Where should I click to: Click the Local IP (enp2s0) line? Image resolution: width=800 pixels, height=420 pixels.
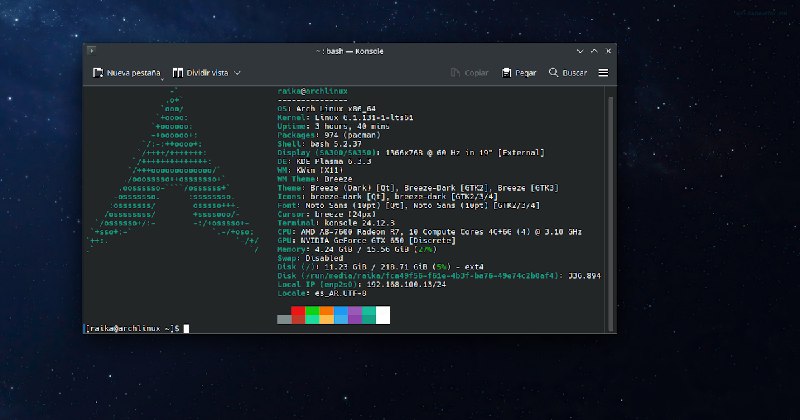click(x=362, y=284)
